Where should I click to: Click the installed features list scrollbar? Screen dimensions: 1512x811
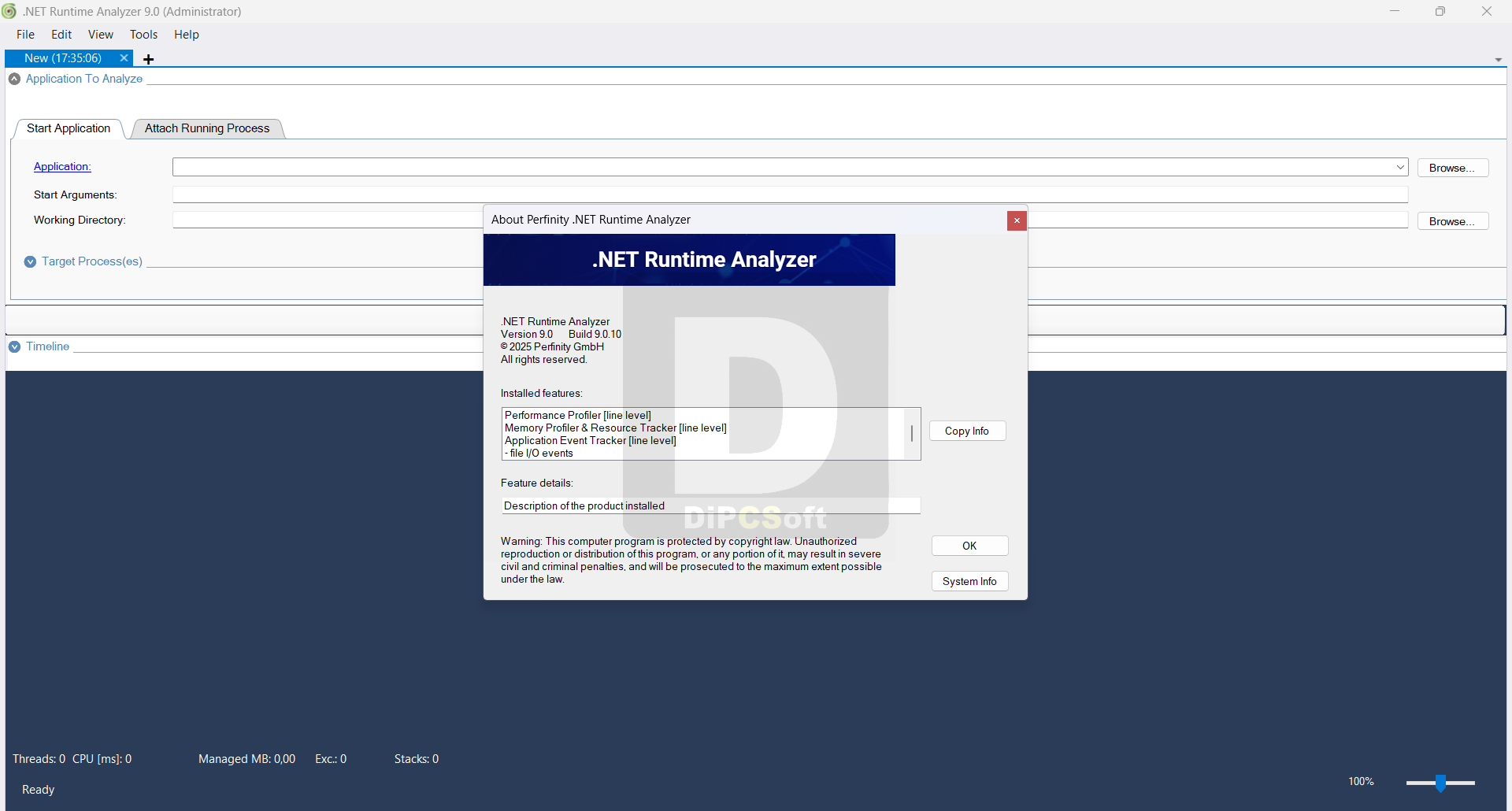(x=912, y=434)
